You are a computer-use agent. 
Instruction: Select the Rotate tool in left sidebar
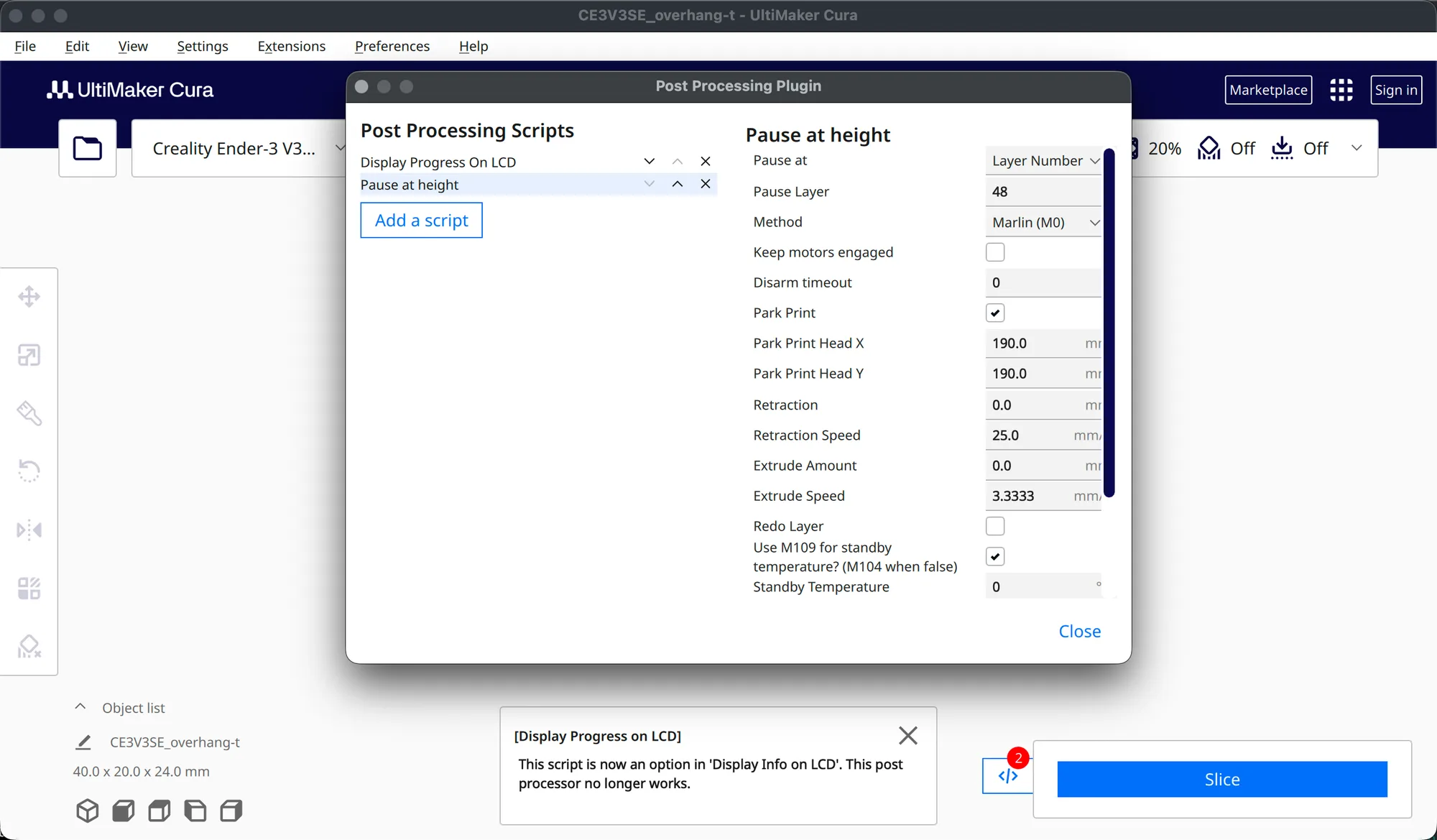29,471
